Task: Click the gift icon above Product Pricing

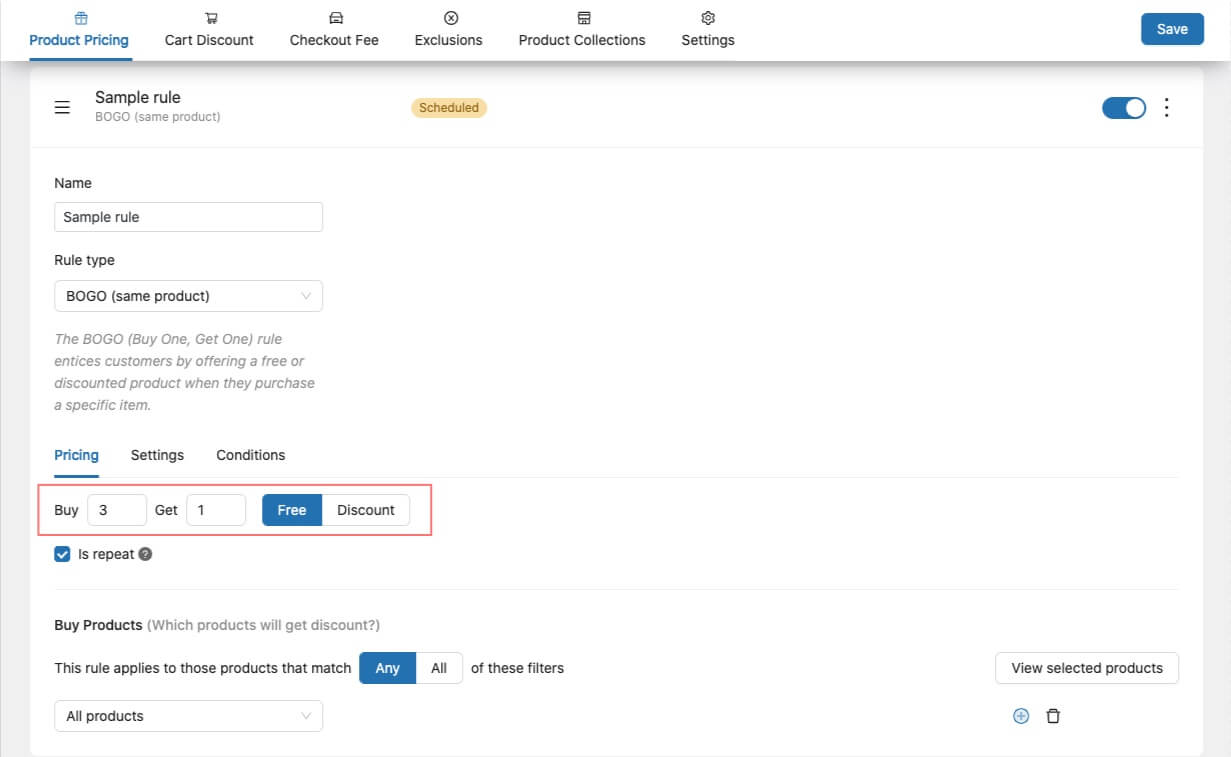Action: point(80,18)
